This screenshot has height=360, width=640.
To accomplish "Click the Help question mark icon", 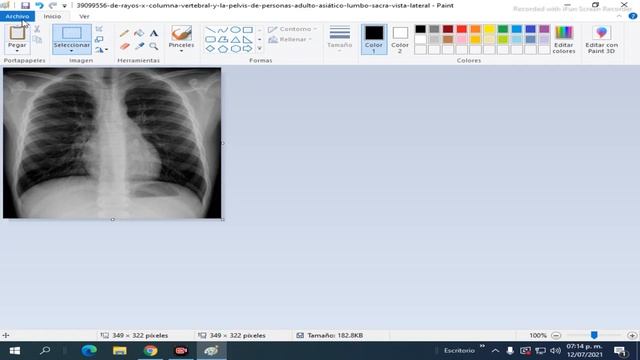I will pyautogui.click(x=633, y=16).
